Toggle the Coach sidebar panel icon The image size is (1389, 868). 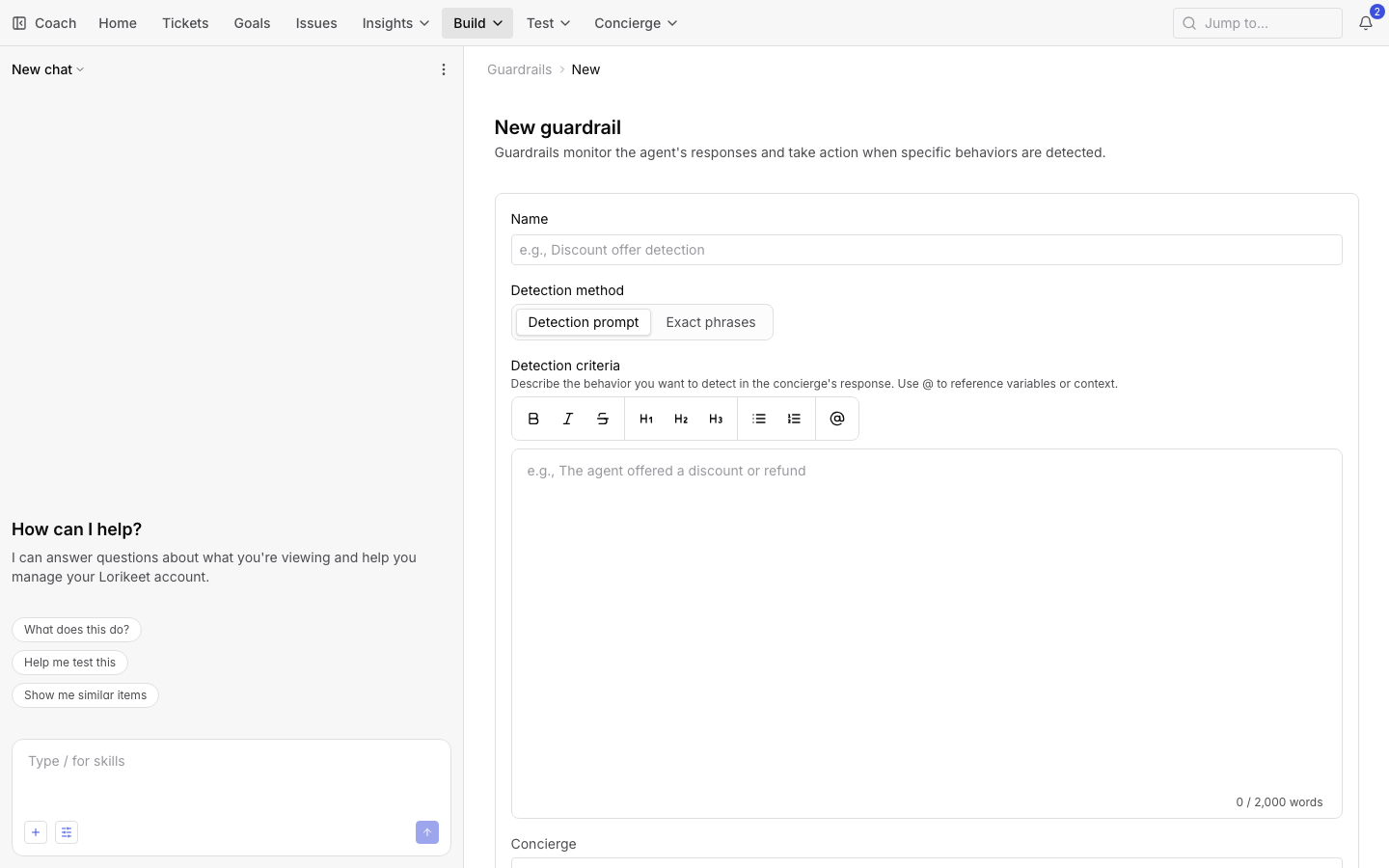[19, 23]
